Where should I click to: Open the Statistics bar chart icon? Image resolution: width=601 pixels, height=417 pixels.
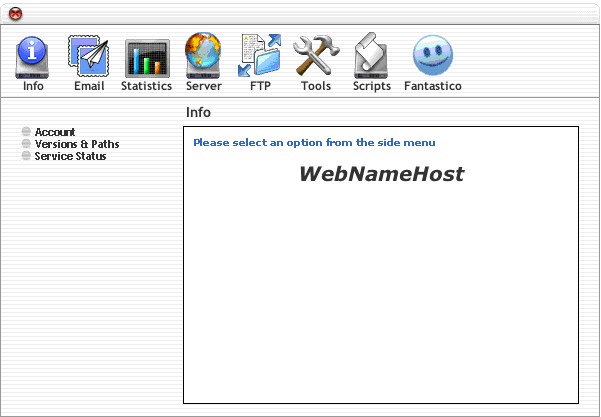(146, 58)
